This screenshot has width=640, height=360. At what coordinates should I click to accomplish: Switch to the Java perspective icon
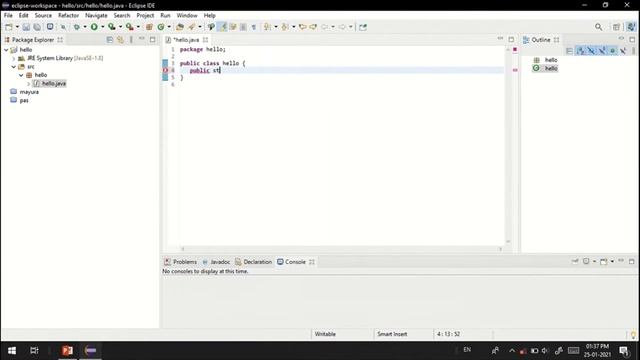pos(631,27)
